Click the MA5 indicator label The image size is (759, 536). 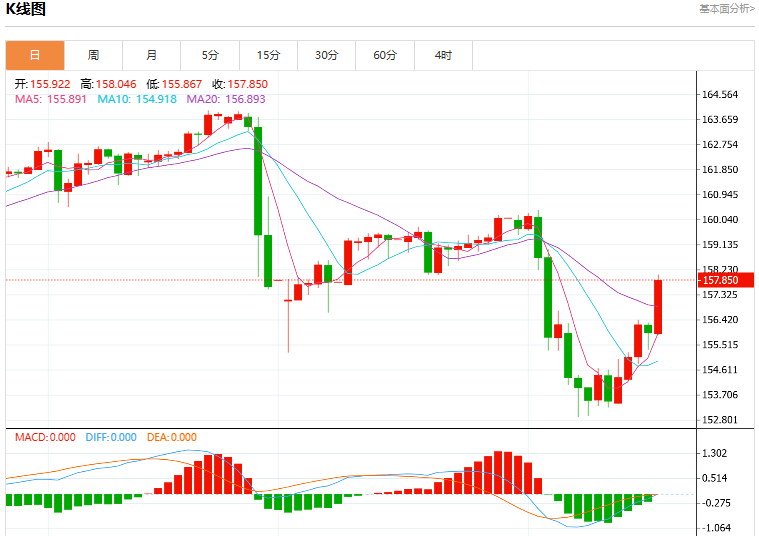point(51,99)
